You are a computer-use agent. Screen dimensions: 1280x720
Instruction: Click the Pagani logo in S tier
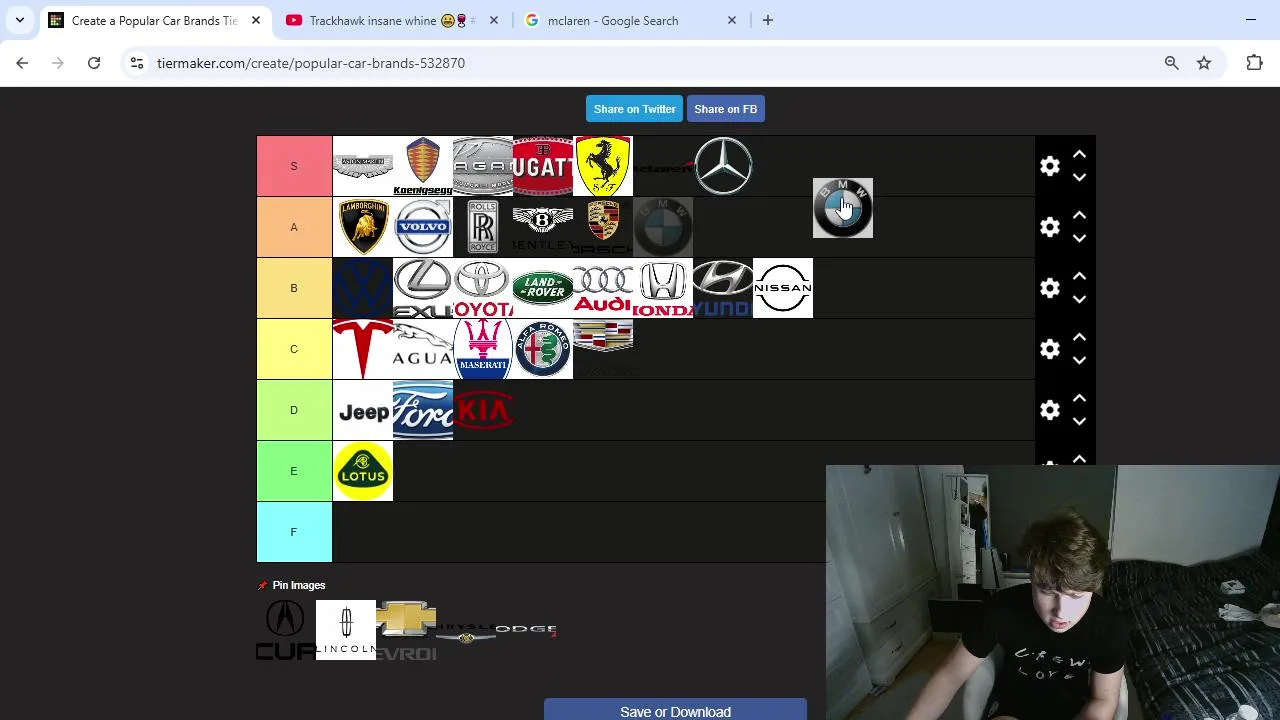point(482,166)
